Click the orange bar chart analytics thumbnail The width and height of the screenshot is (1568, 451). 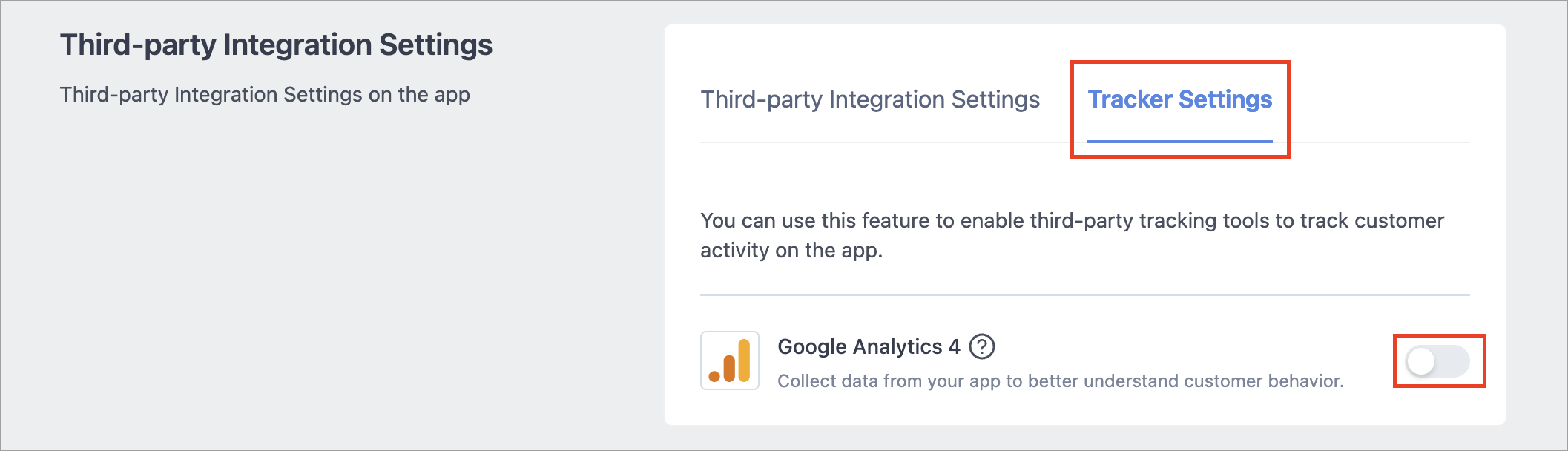tap(730, 361)
